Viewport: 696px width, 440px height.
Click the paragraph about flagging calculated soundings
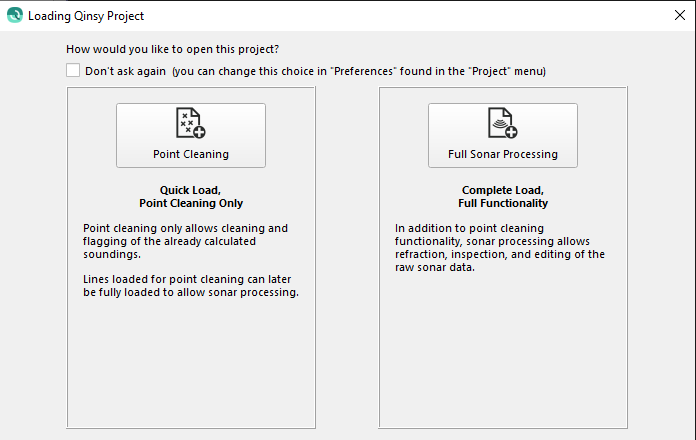pyautogui.click(x=185, y=241)
